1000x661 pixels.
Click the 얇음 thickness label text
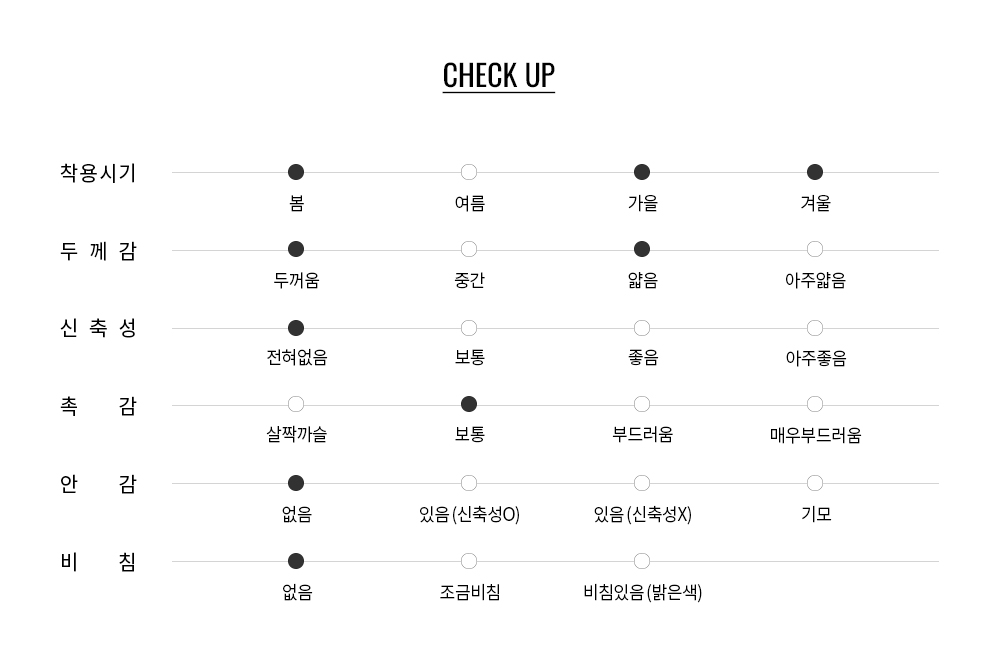(x=642, y=281)
